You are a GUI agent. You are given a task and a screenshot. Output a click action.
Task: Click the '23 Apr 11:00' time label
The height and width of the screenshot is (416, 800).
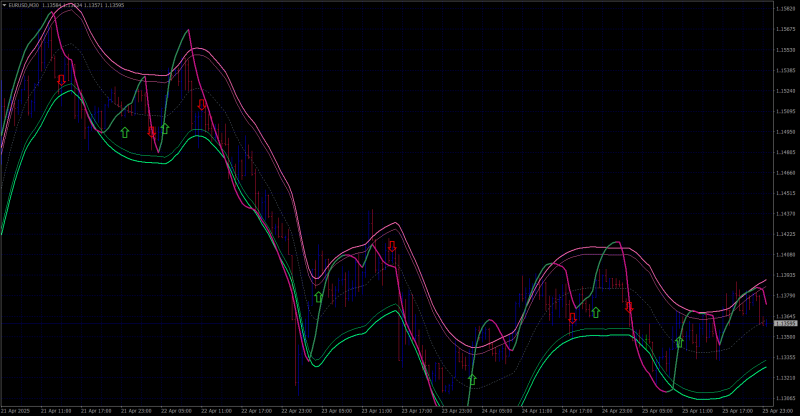click(377, 411)
